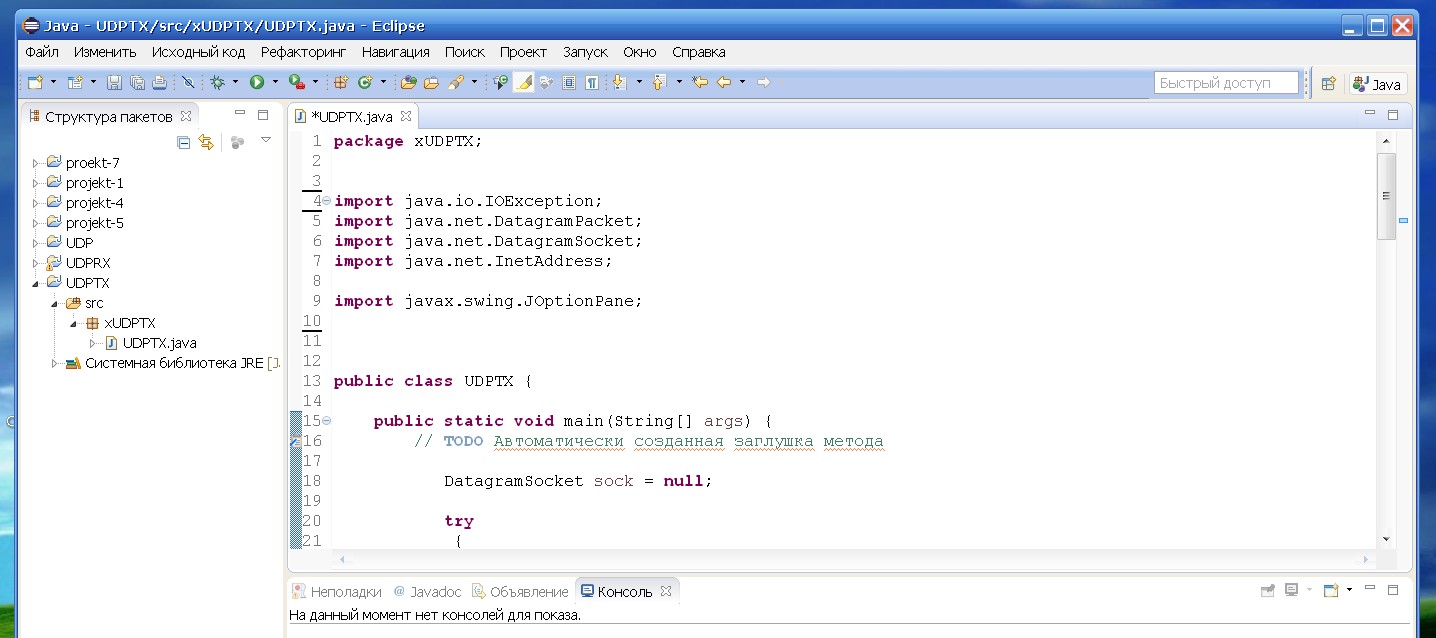The width and height of the screenshot is (1436, 638).
Task: Click the Print icon in toolbar
Action: click(x=159, y=83)
